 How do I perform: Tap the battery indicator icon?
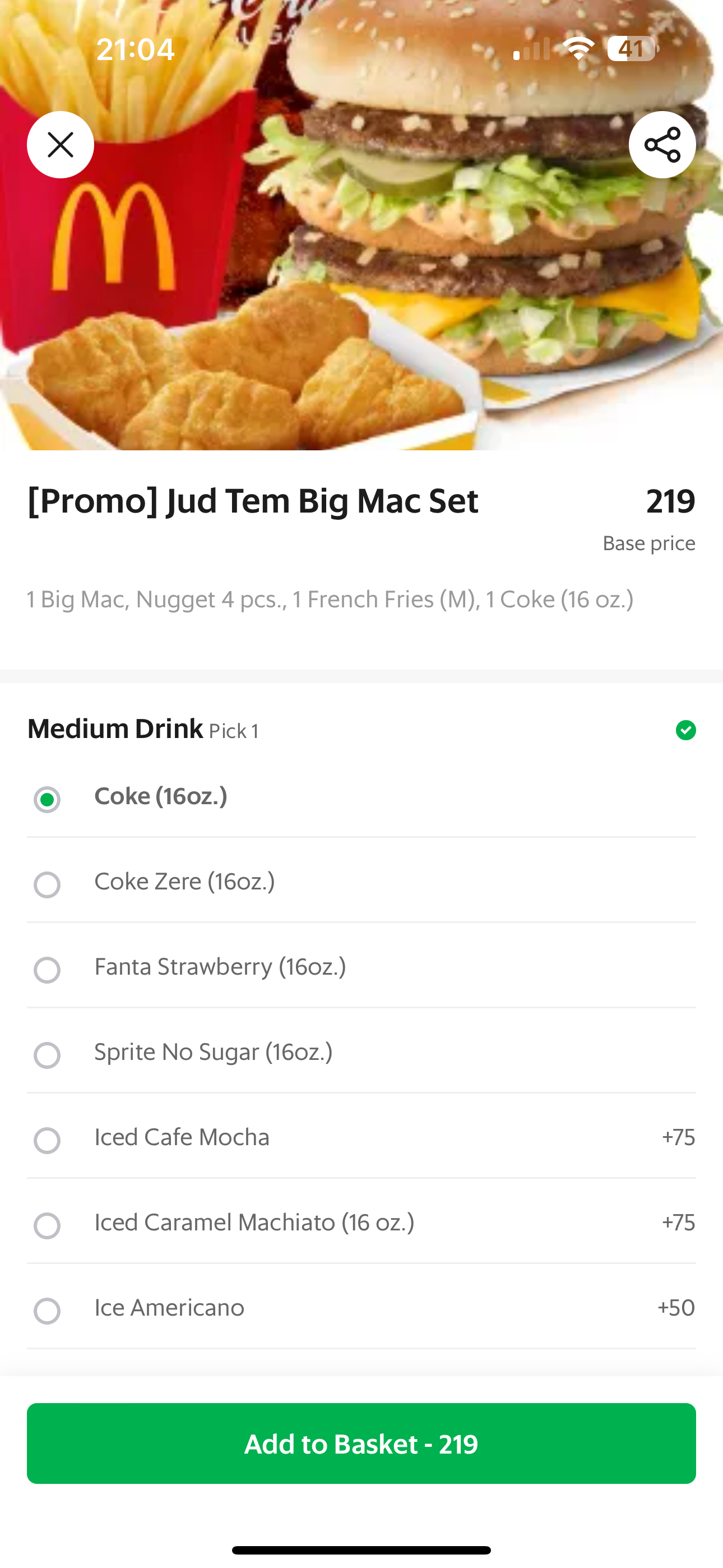[632, 49]
